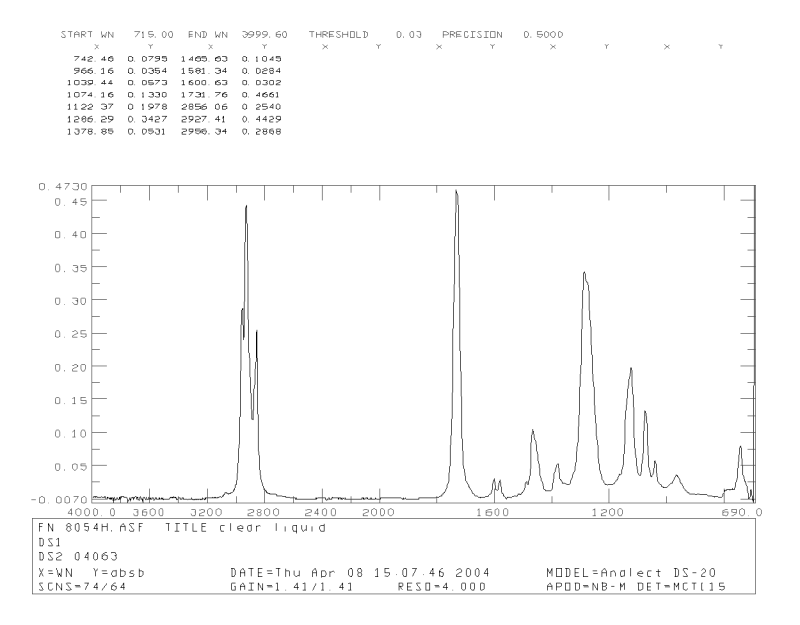The image size is (800, 625).
Task: Click the 0.20 y-axis label
Action: (71, 368)
